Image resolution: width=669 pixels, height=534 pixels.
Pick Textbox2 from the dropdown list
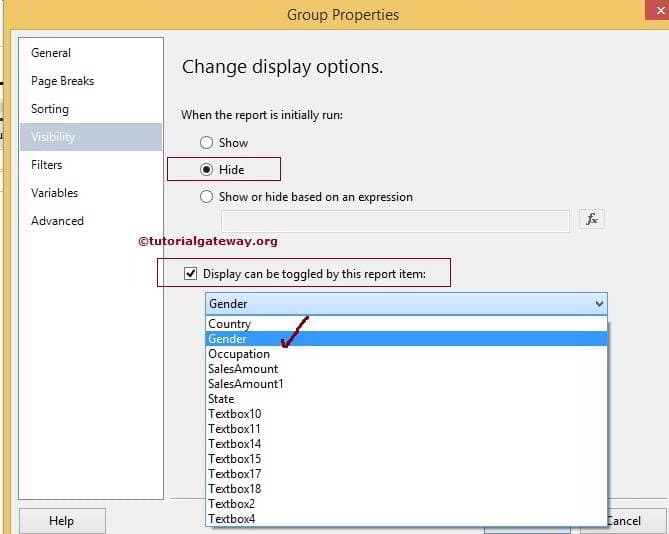[406, 503]
